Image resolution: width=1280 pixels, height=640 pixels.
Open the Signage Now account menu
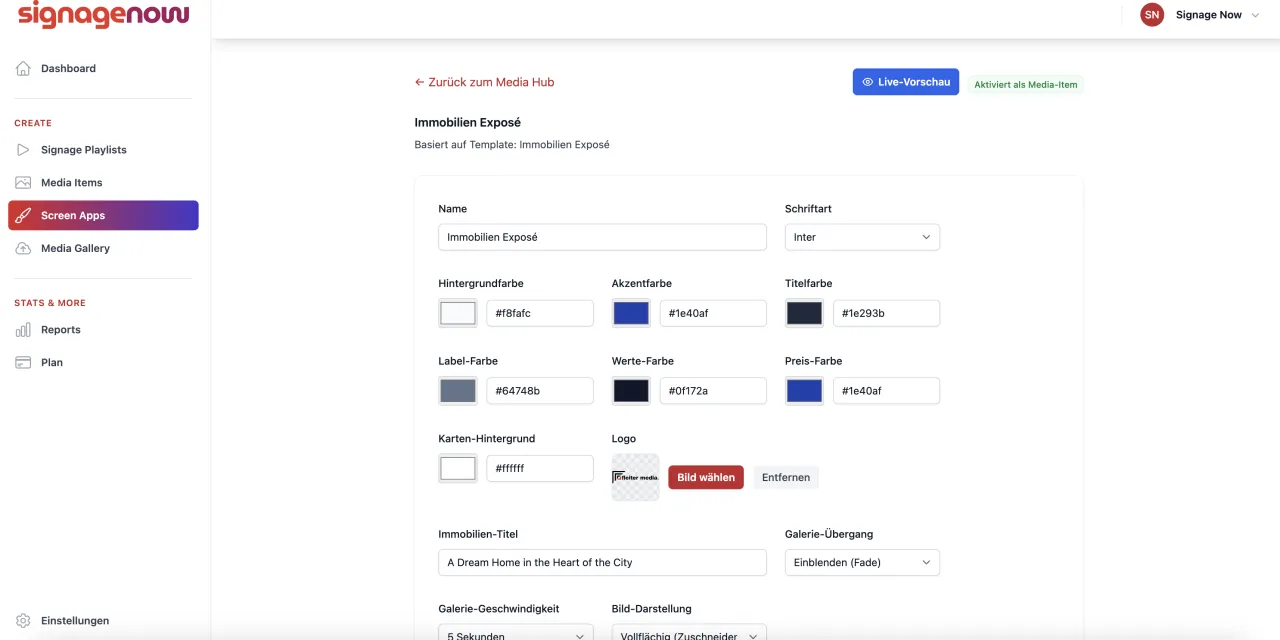(1200, 15)
